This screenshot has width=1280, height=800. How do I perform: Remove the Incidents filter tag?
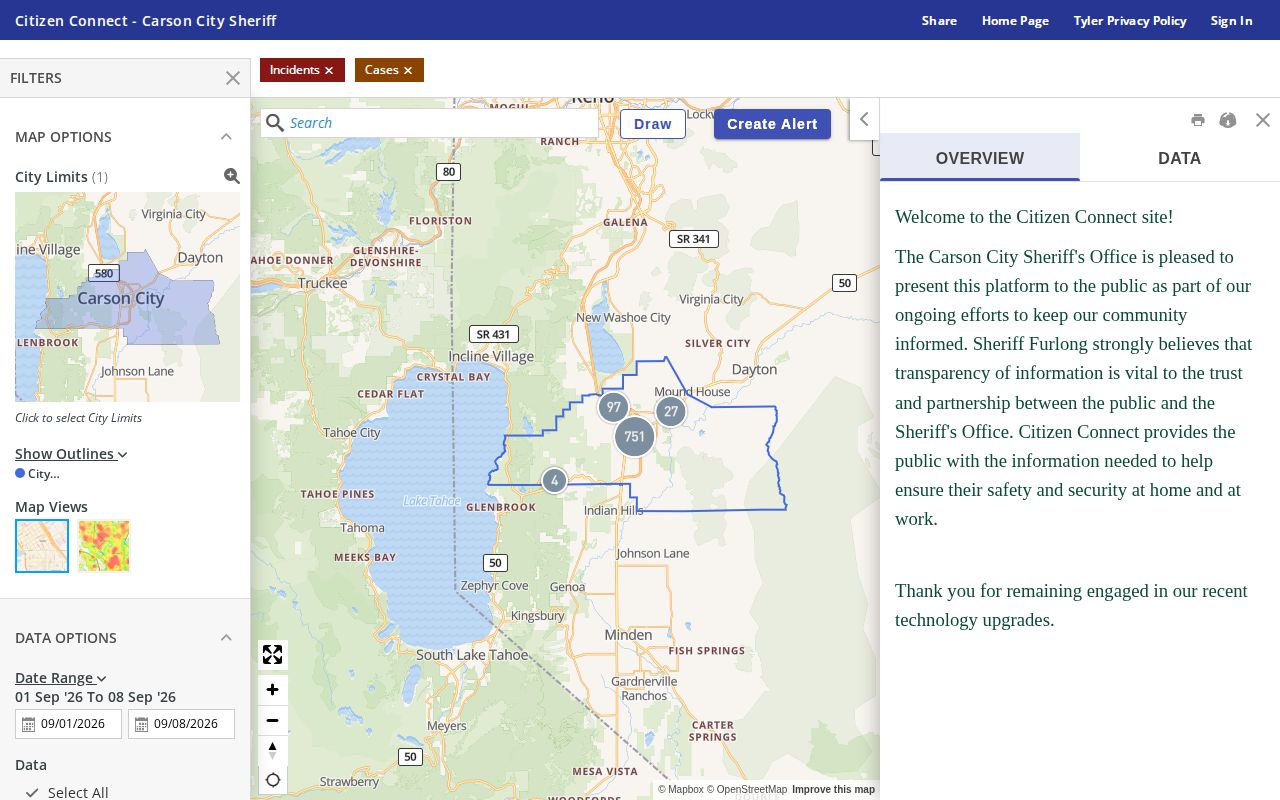(x=328, y=70)
